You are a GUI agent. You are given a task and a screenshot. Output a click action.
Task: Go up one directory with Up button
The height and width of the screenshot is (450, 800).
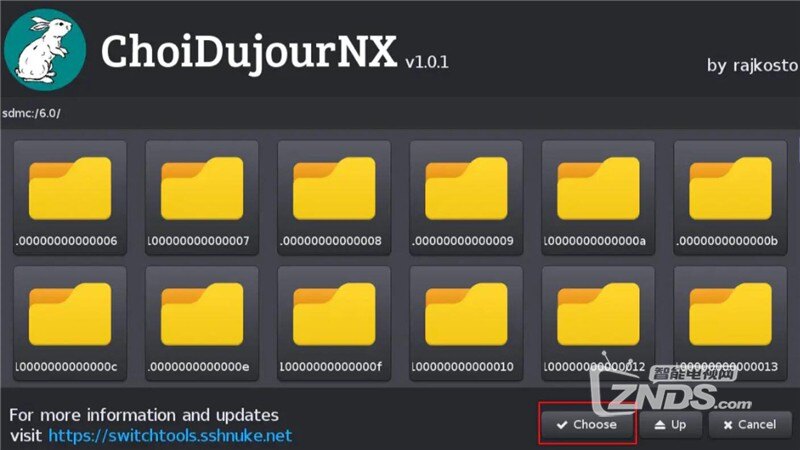(670, 424)
